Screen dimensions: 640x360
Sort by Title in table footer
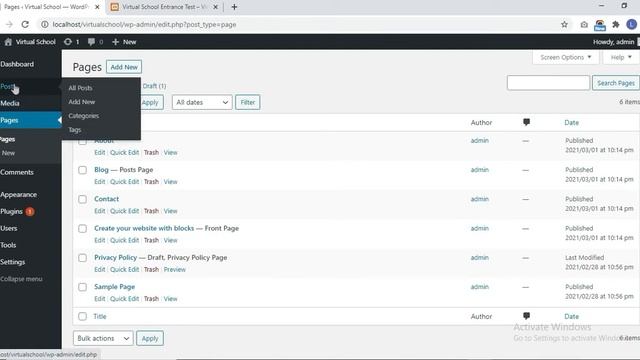[x=100, y=316]
